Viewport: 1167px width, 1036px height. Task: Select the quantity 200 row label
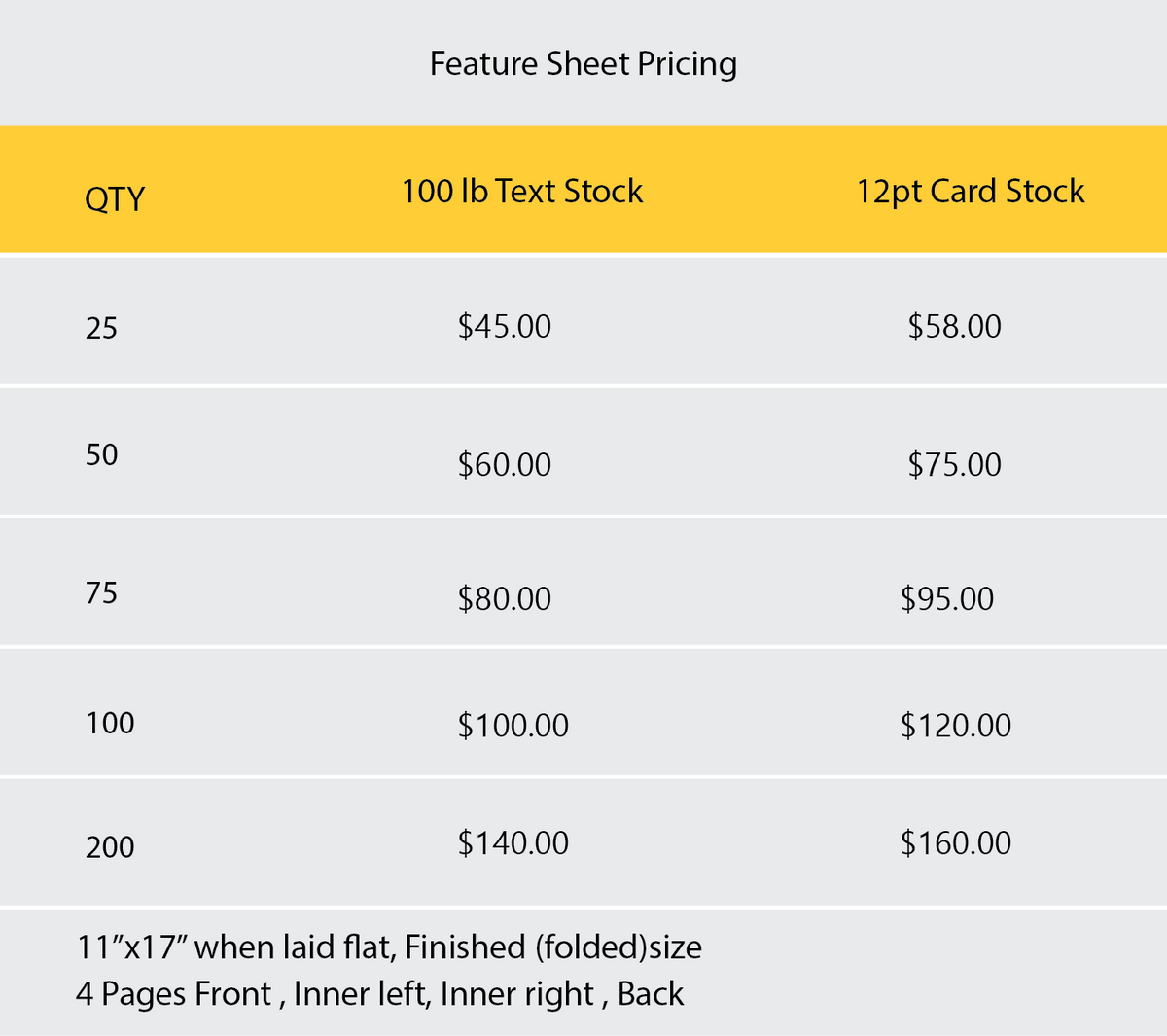110,847
